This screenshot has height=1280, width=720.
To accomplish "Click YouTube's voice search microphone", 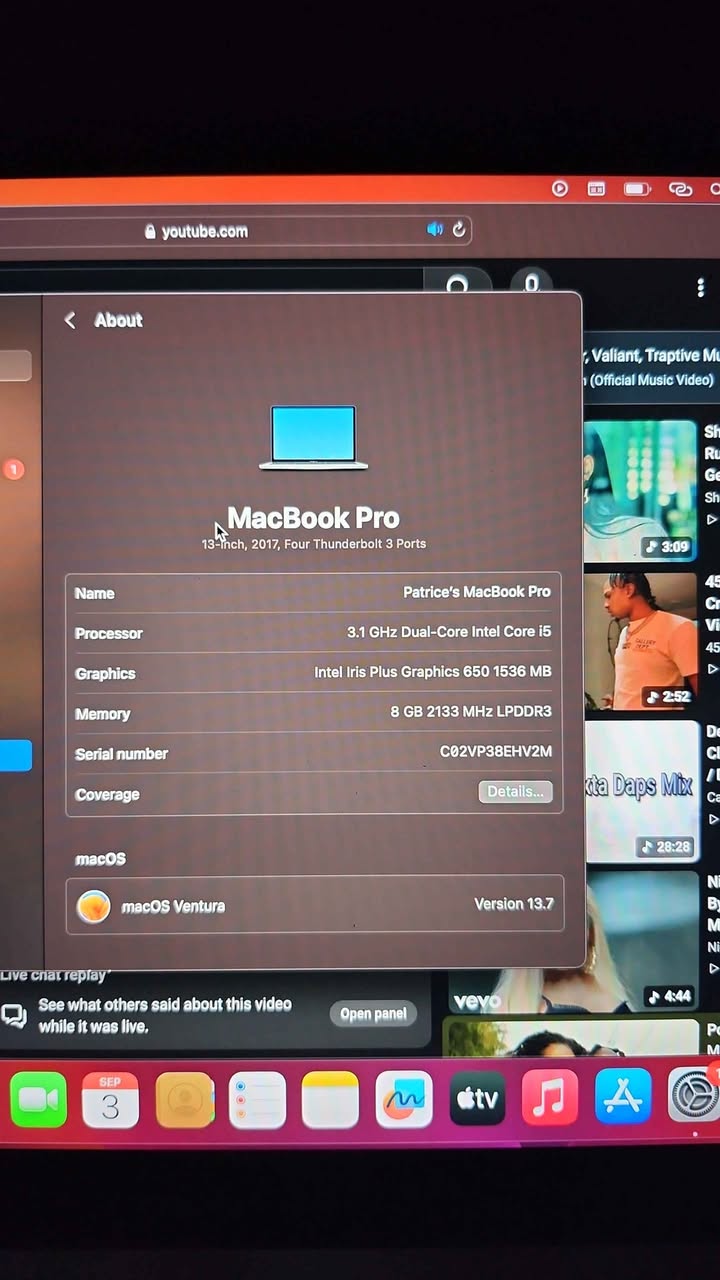I will [x=532, y=283].
